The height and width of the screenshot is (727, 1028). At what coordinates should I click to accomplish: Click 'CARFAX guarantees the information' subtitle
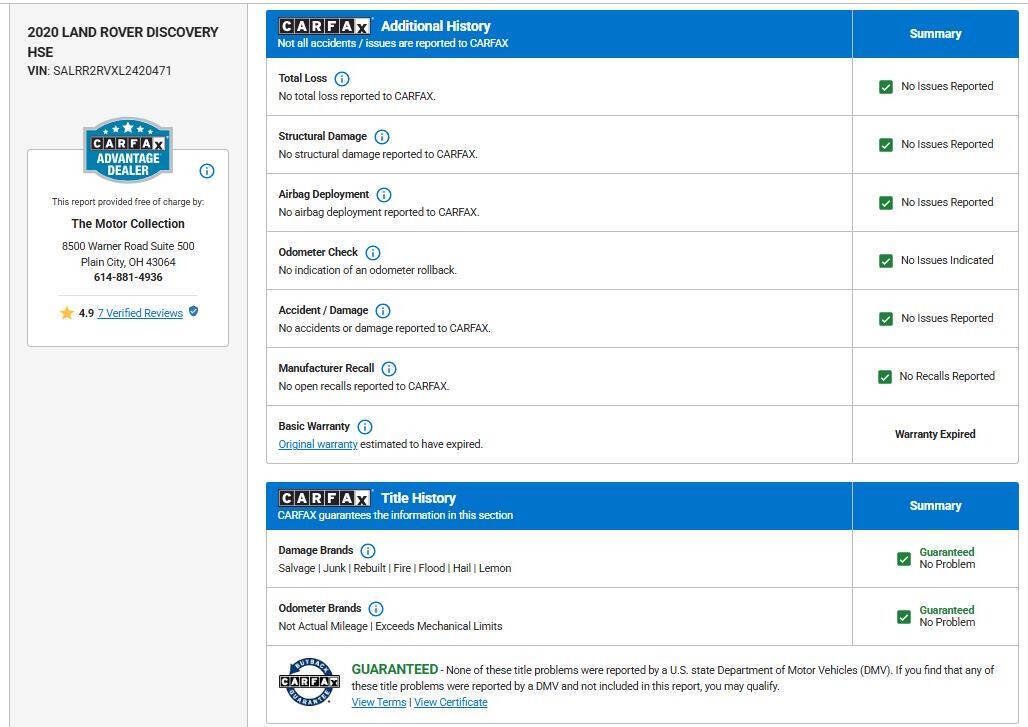[x=395, y=515]
